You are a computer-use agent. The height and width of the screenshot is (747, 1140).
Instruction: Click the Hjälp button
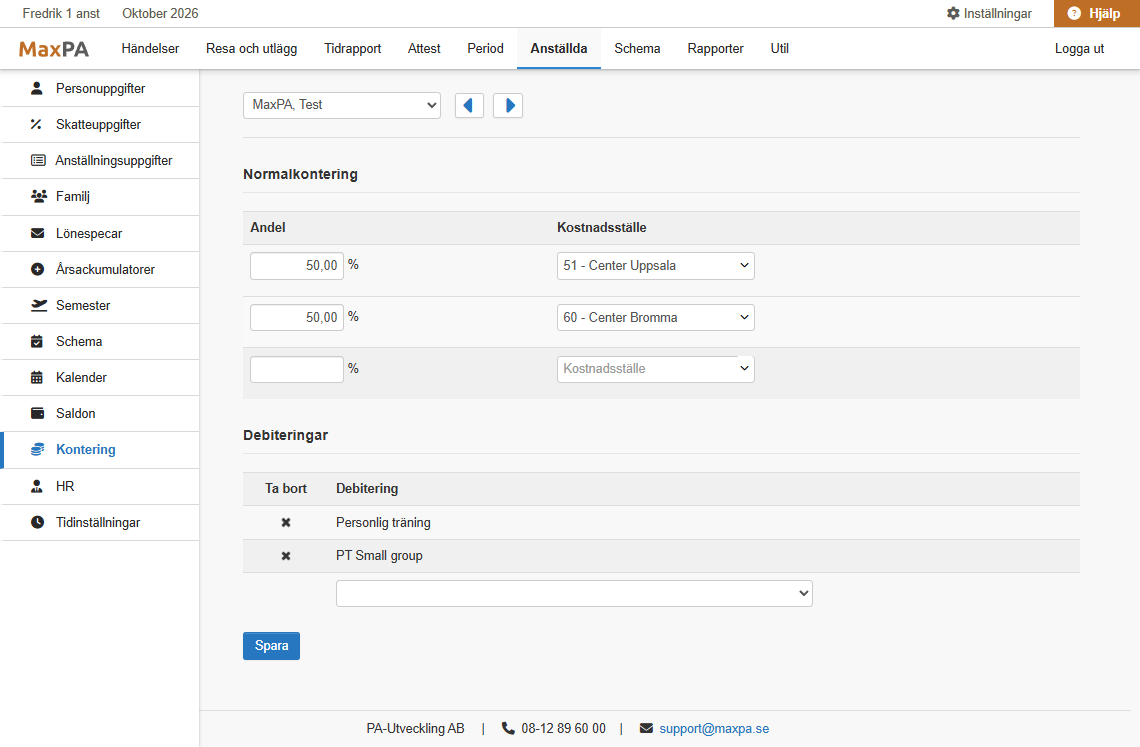(1096, 13)
